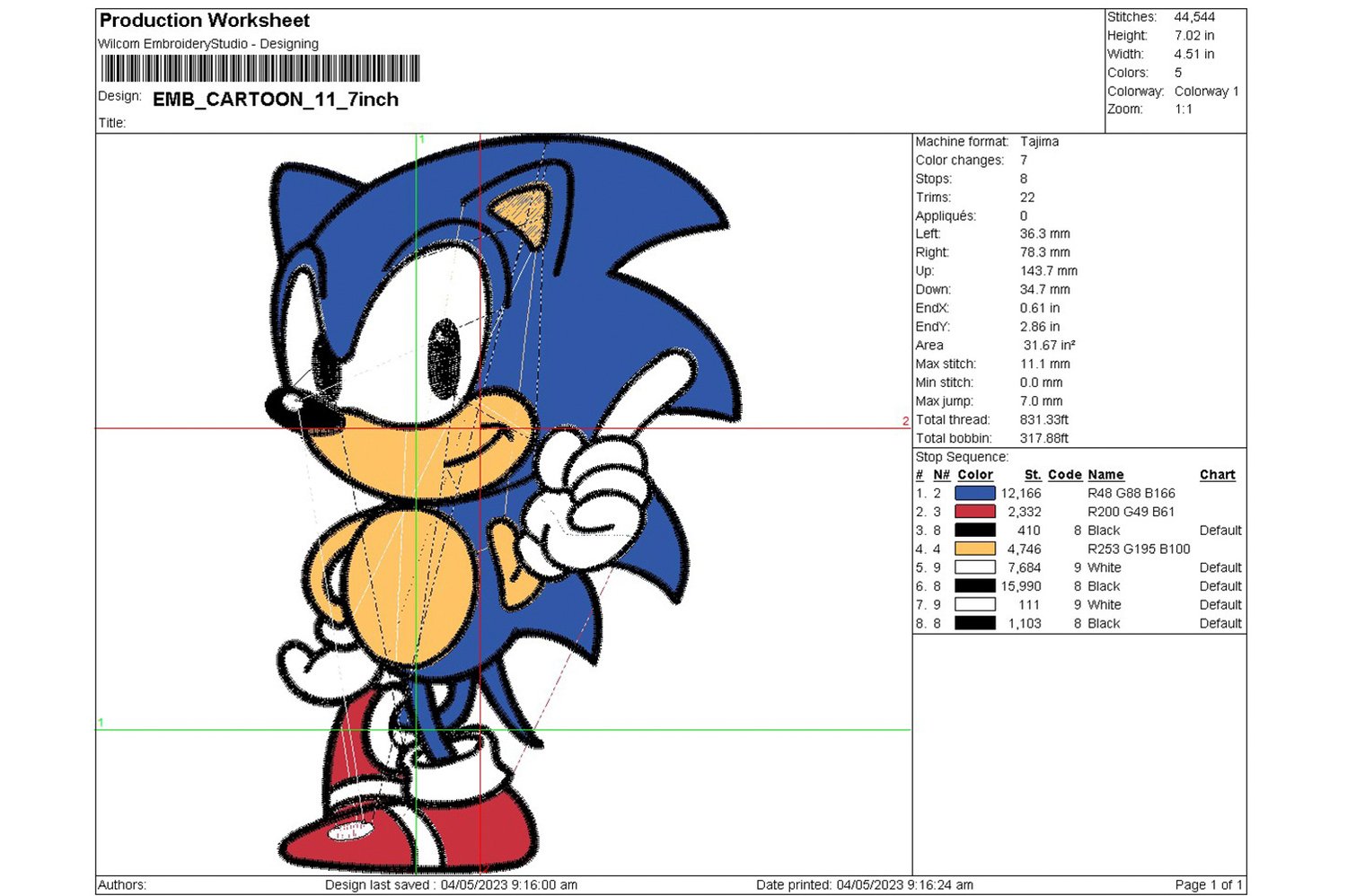Select the trims value "22"
The width and height of the screenshot is (1347, 896).
point(1027,198)
